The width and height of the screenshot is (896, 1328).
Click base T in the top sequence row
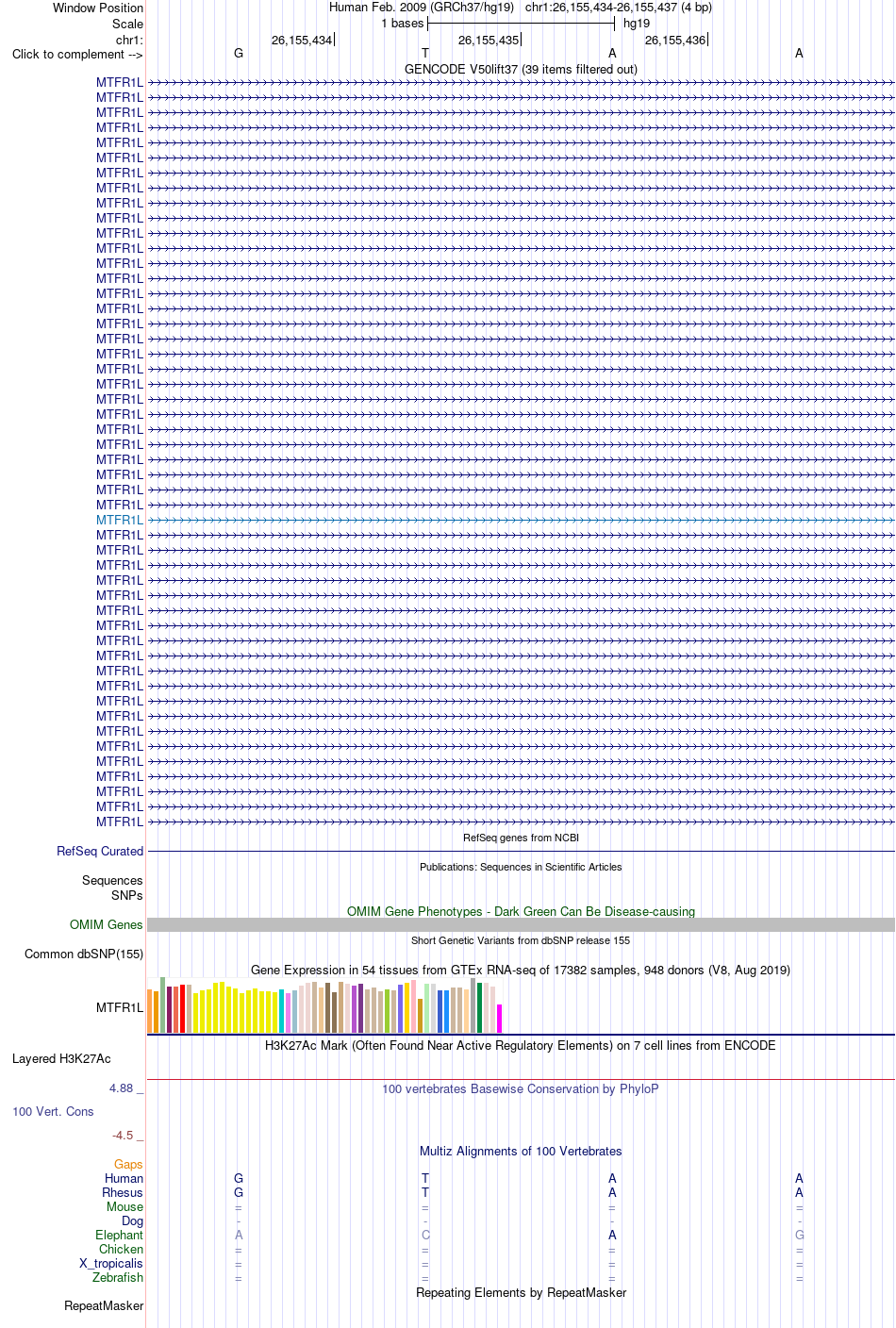425,54
